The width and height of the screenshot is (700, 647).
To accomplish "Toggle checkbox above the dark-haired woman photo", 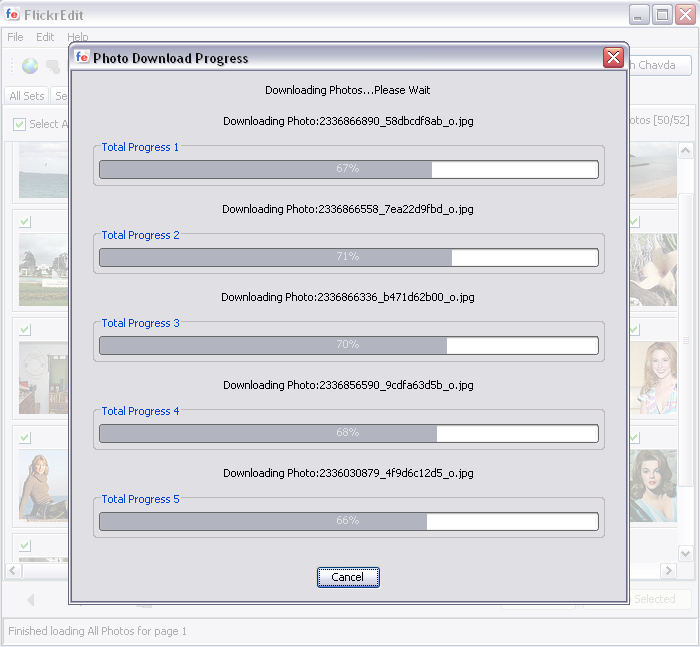I will (634, 438).
